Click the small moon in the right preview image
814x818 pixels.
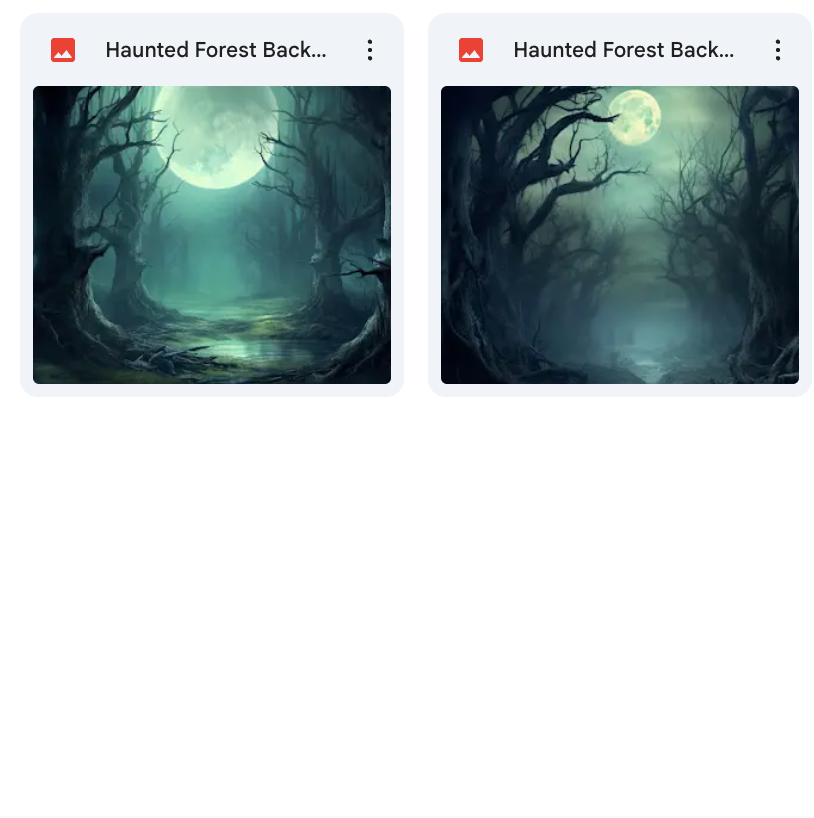pyautogui.click(x=635, y=117)
